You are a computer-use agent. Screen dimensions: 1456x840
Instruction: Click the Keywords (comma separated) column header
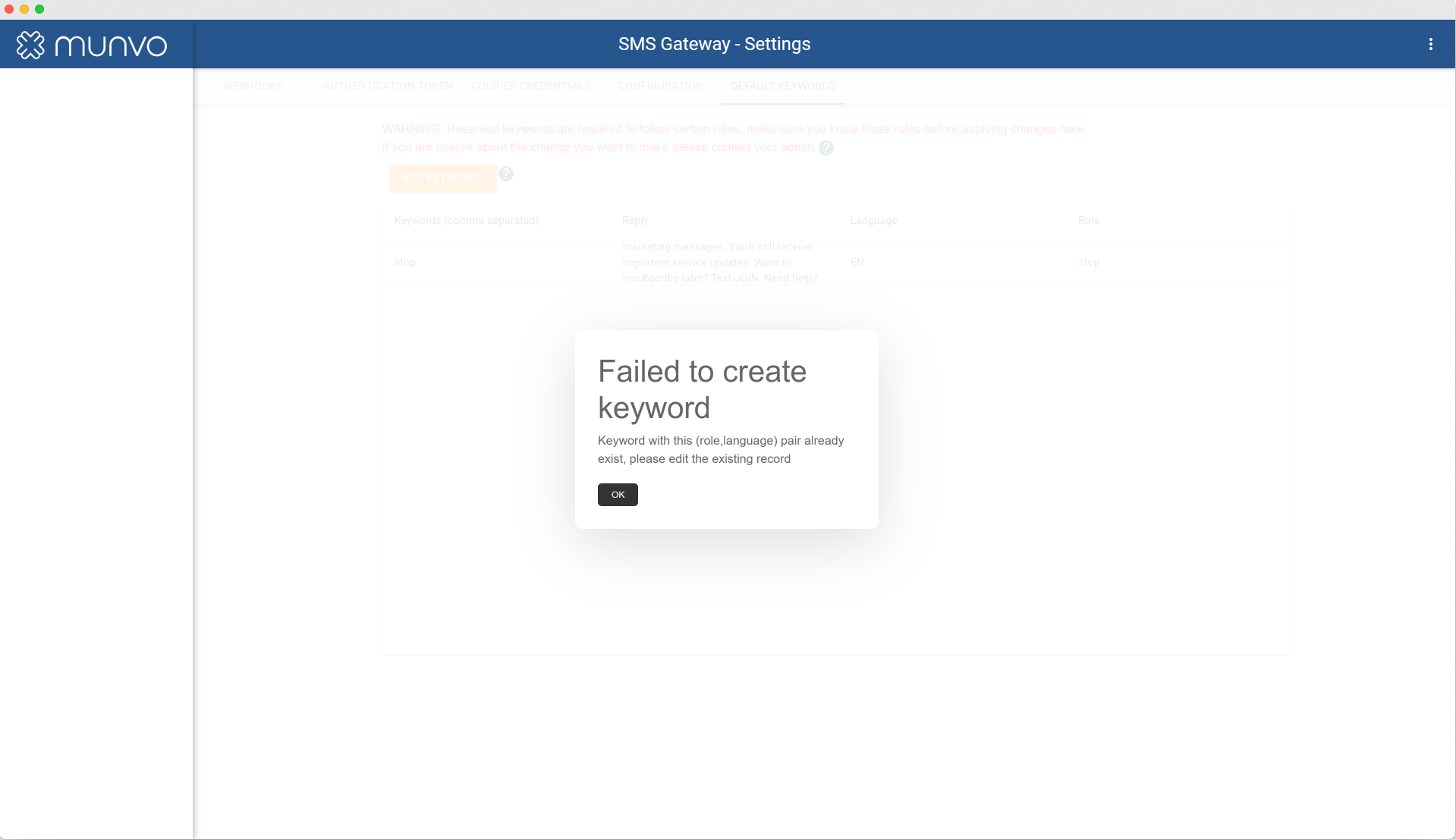pos(467,221)
